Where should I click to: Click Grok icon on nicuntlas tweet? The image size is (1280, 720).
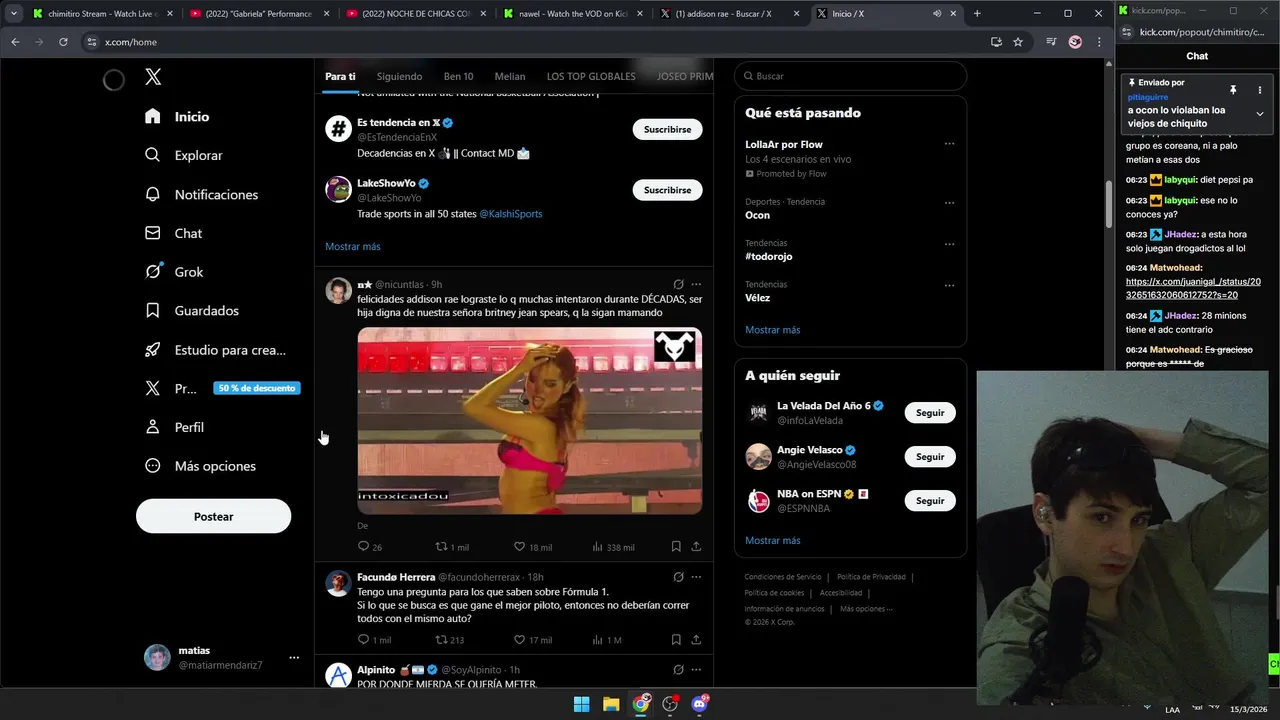point(678,284)
